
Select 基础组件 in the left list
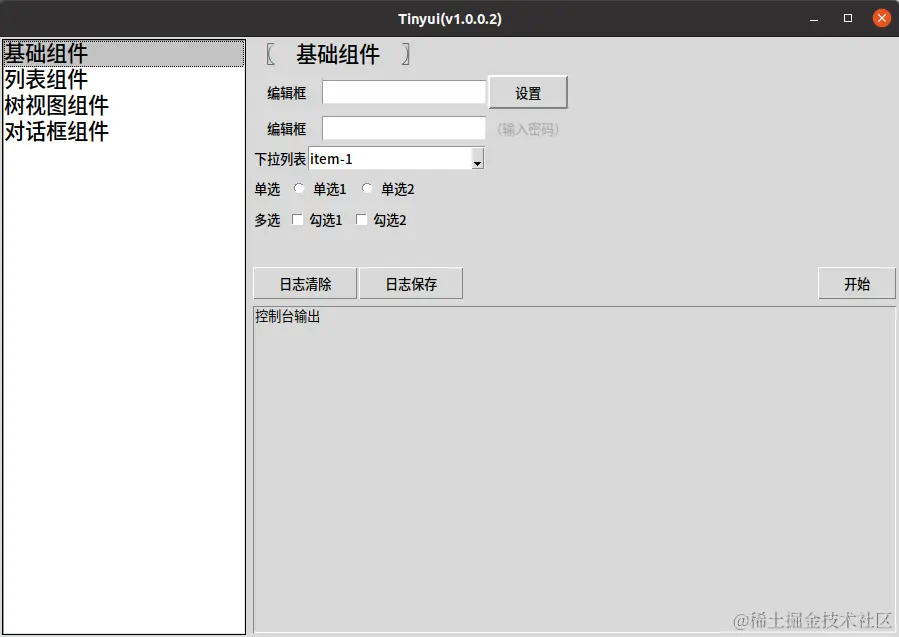click(124, 53)
